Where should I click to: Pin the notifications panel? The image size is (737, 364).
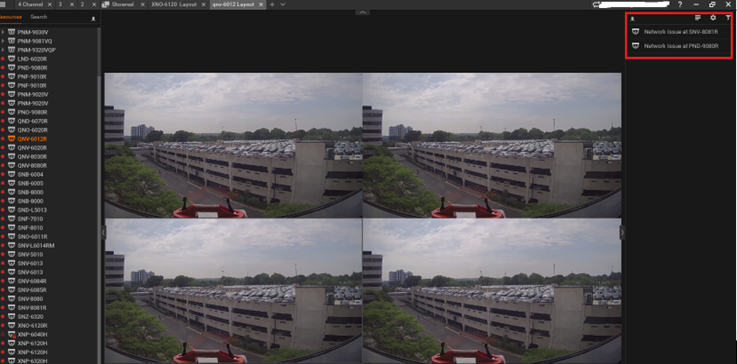coord(633,19)
